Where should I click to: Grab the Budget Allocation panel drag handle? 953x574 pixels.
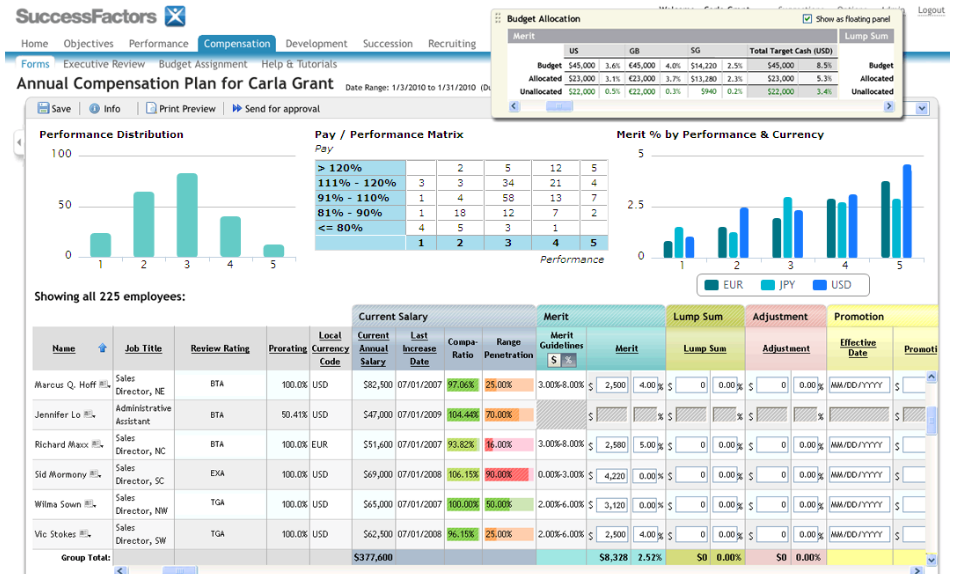point(497,19)
